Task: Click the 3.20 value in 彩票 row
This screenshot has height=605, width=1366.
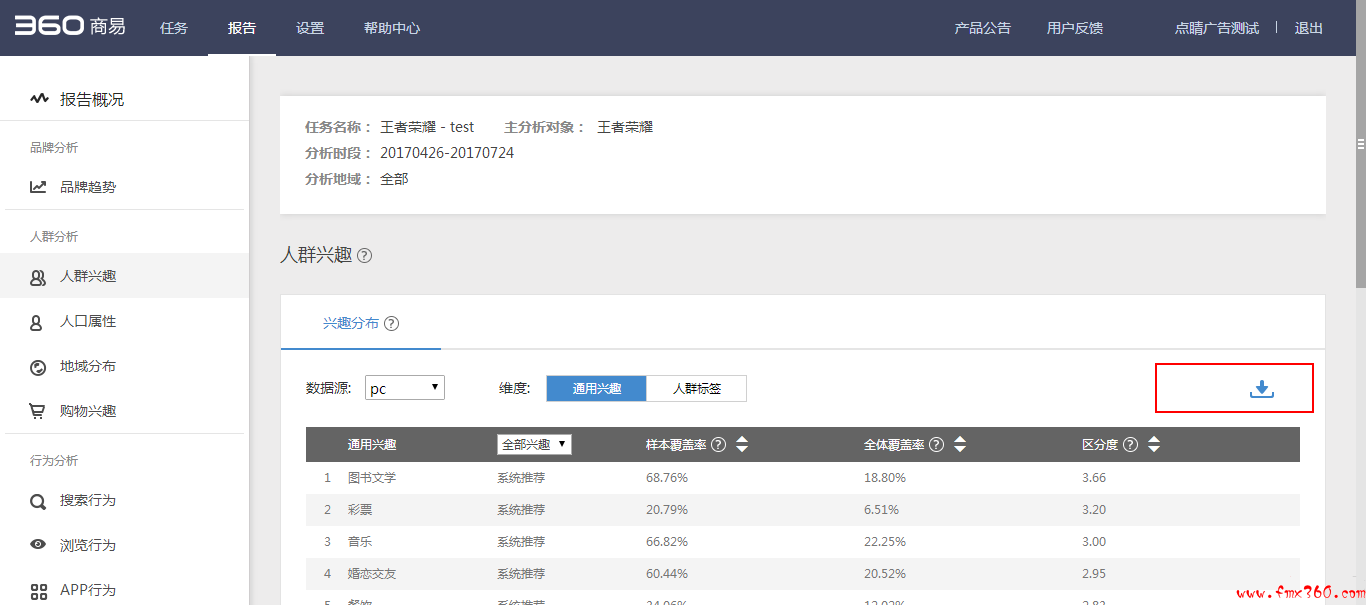Action: (1094, 510)
